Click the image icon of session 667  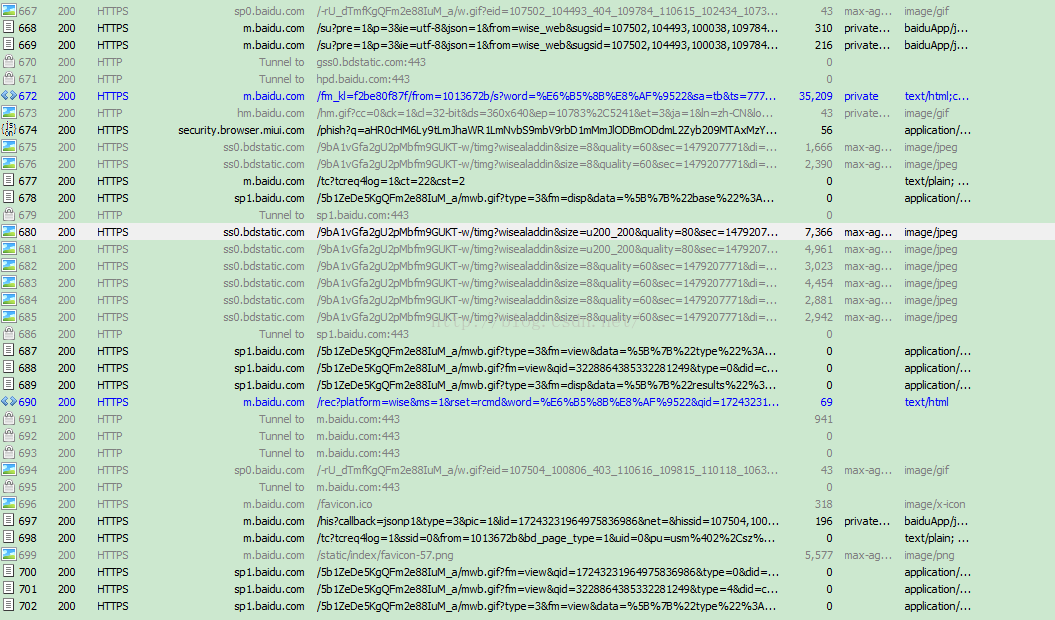[9, 11]
